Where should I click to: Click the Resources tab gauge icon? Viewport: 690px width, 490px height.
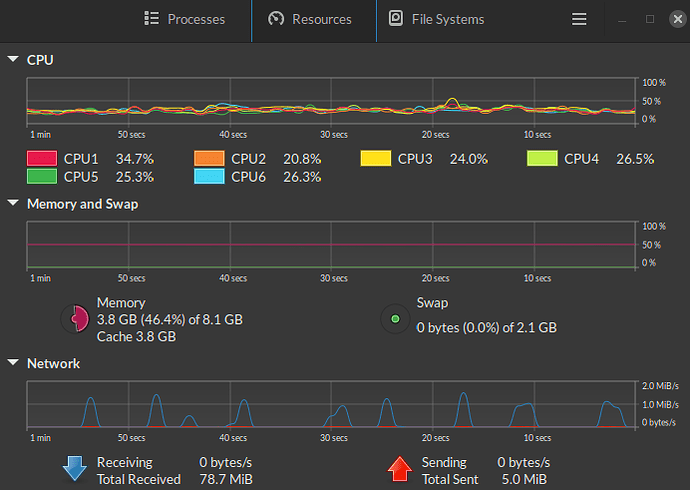(277, 19)
